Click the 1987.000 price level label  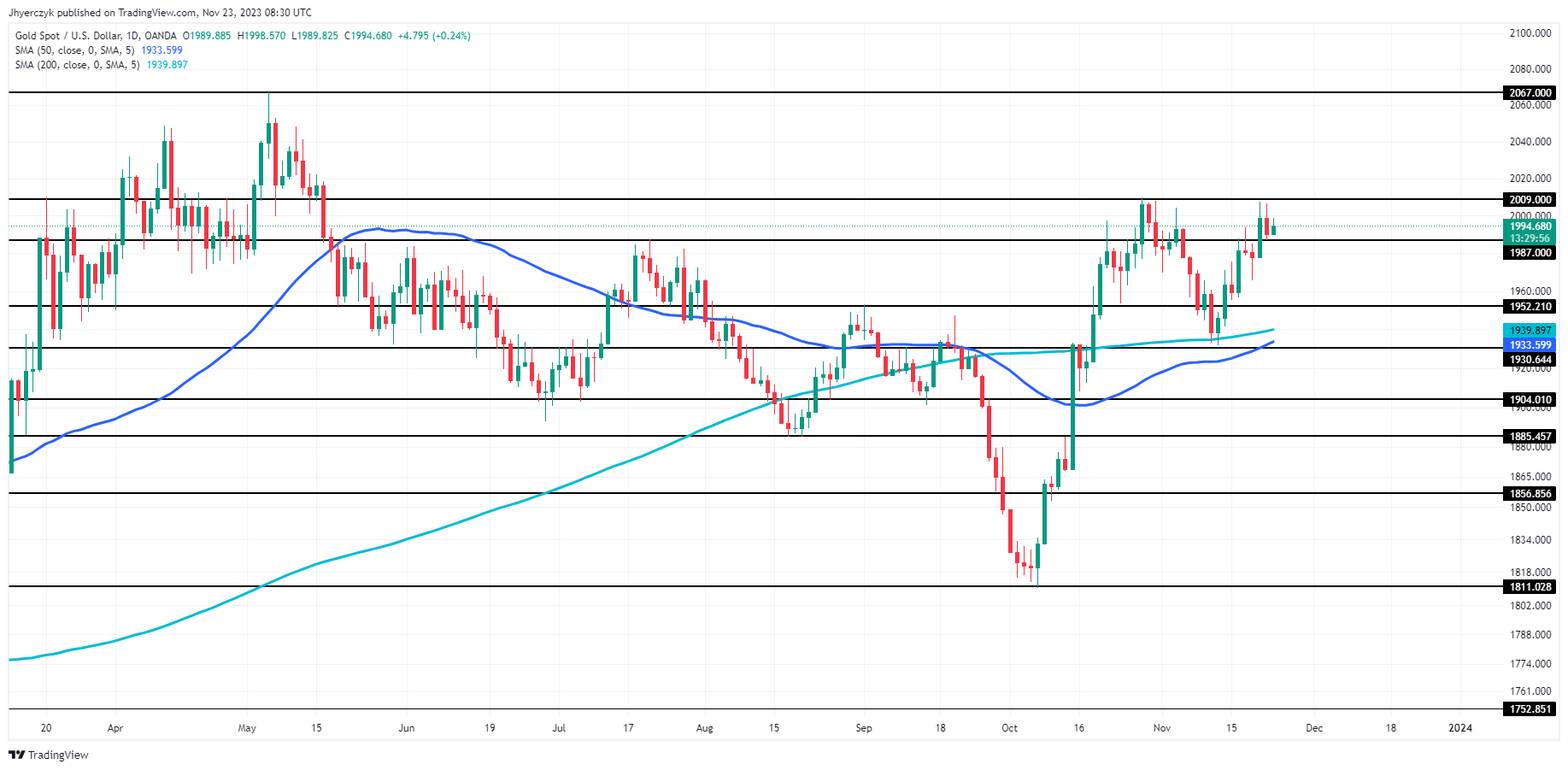(x=1530, y=253)
